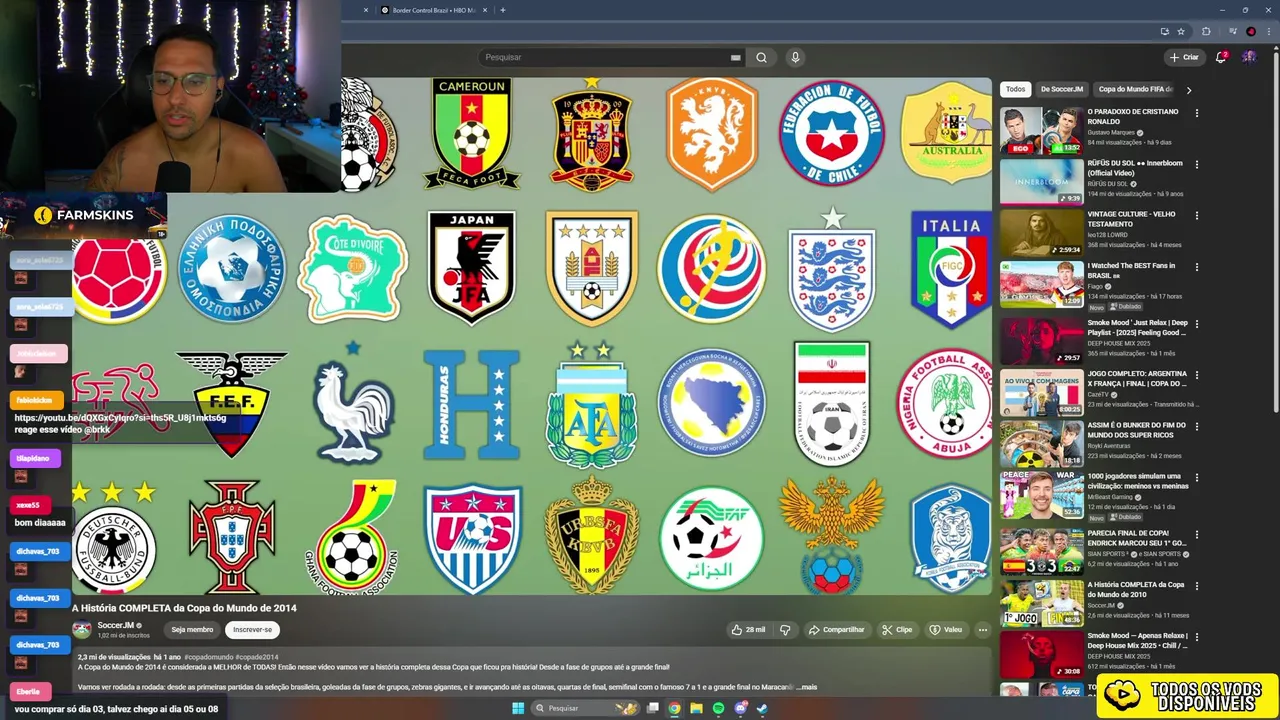Image resolution: width=1280 pixels, height=720 pixels.
Task: Open RÜFÜS DU SOL Innerbloom video thumbnail
Action: [1041, 181]
